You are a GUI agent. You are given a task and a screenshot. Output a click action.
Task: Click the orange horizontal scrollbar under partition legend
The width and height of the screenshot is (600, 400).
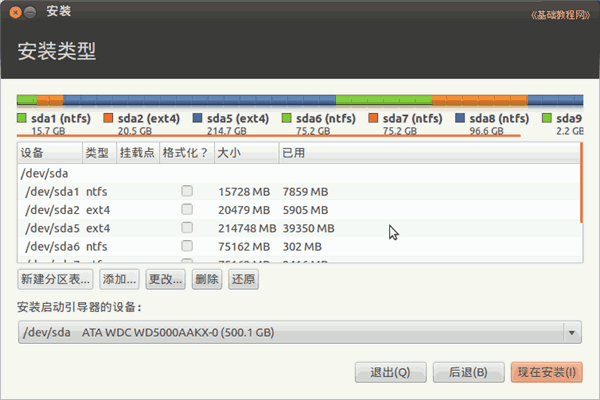tap(269, 136)
